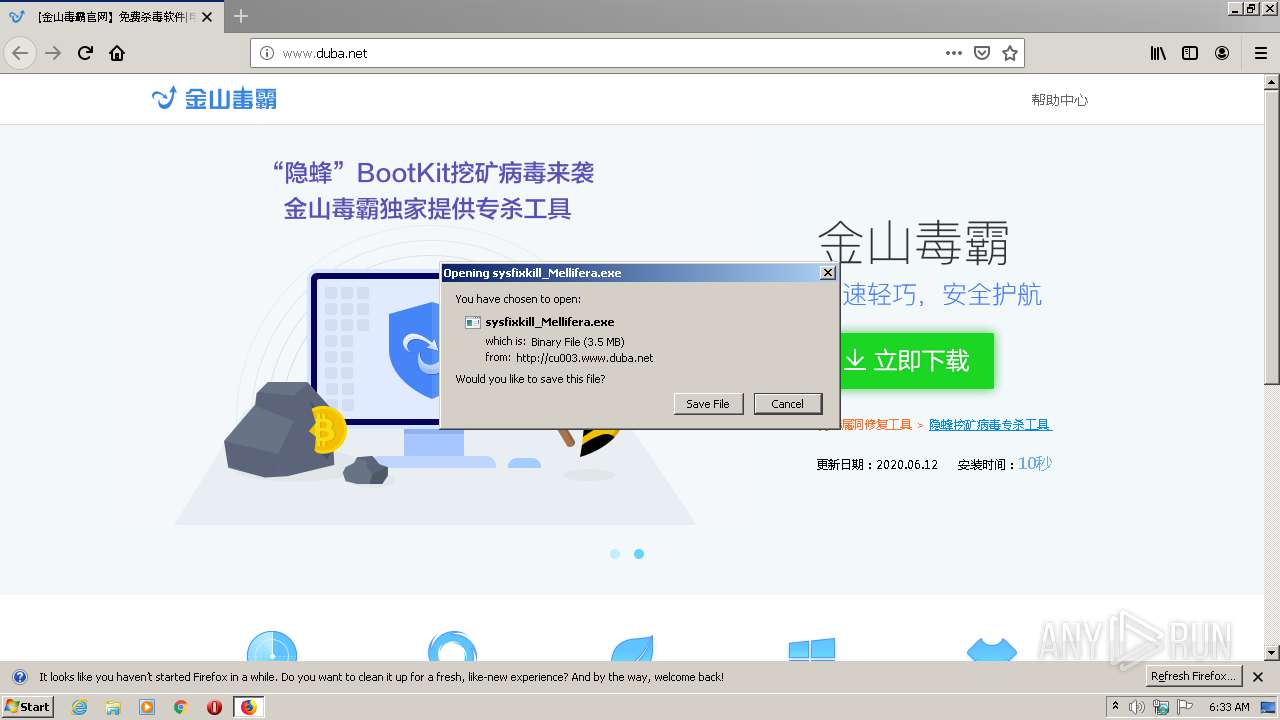
Task: Close the duba.net browser tab
Action: [x=207, y=17]
